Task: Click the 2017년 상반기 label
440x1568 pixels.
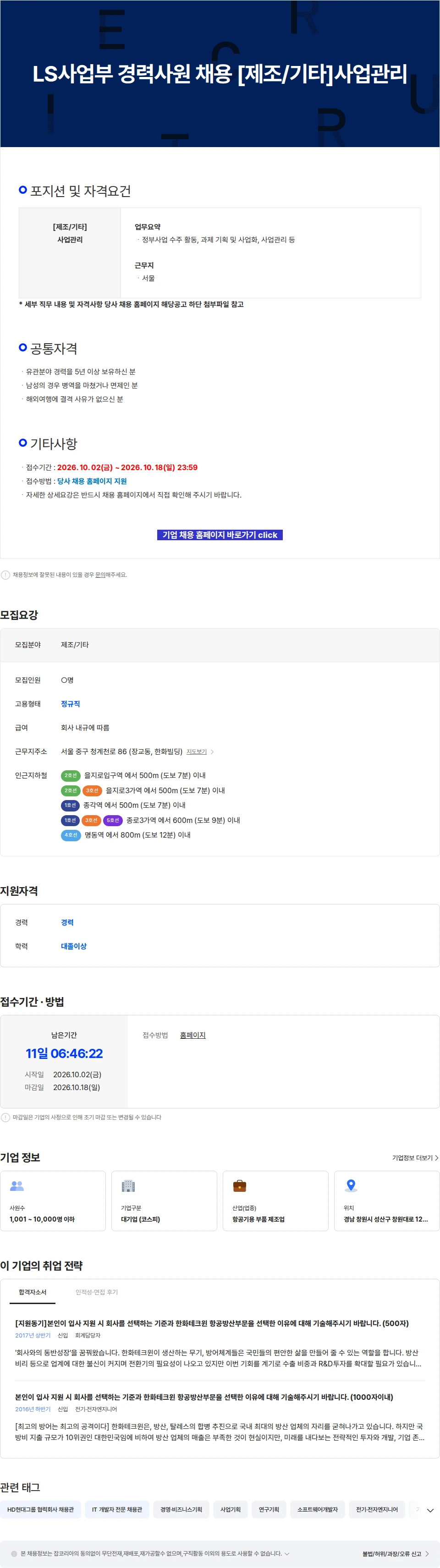Action: point(33,1336)
